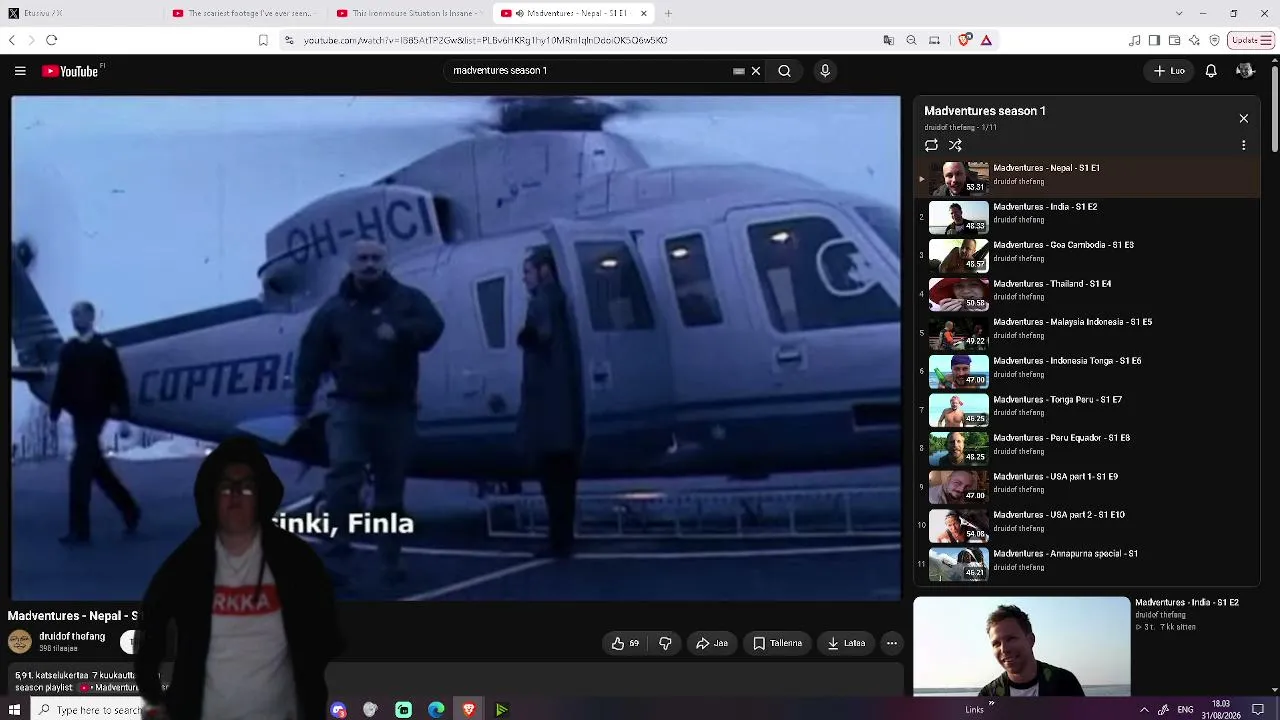Switch to the X browser tab
The image size is (1280, 720).
pyautogui.click(x=80, y=13)
